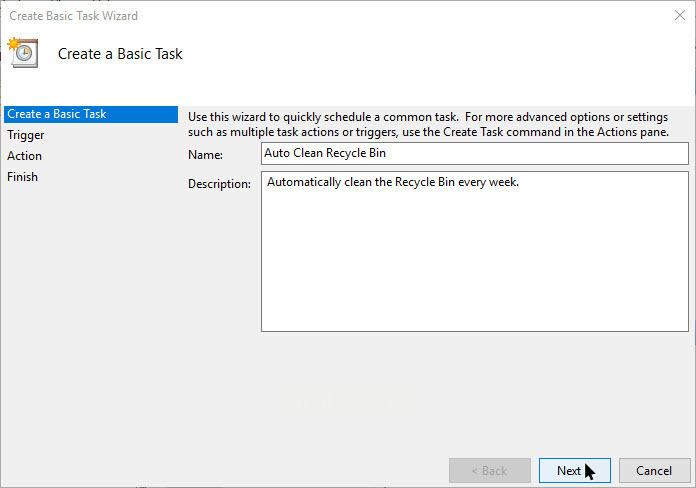Click inside the Description text box
Screen dimensions: 696x488
(475, 252)
